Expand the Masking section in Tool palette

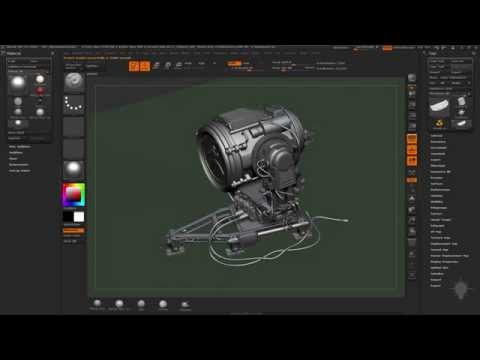(x=436, y=196)
